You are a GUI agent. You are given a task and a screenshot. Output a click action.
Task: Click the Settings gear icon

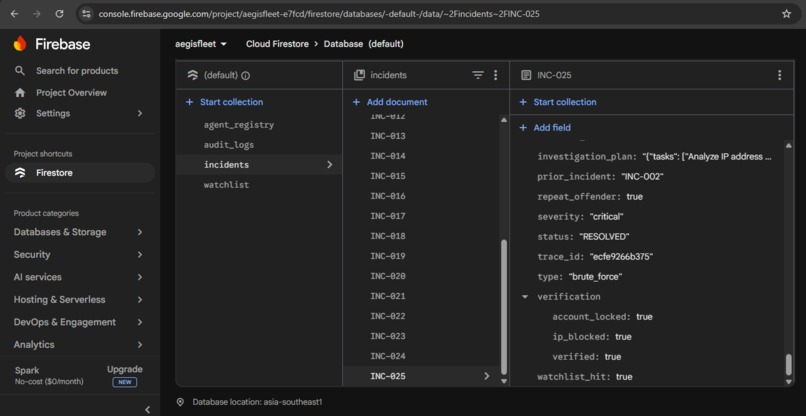click(20, 113)
